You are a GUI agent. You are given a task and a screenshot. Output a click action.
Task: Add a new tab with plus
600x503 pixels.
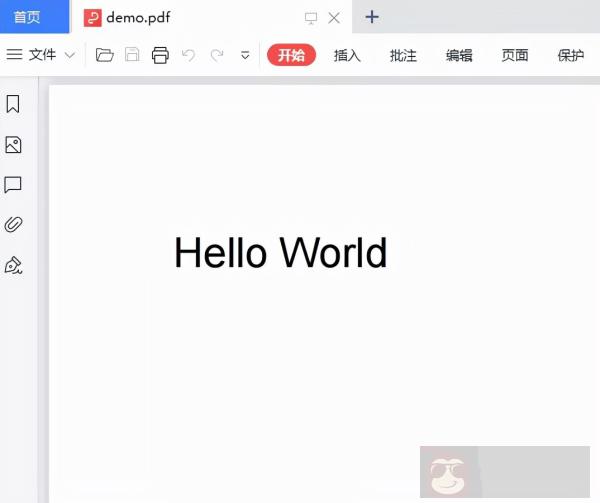(372, 17)
